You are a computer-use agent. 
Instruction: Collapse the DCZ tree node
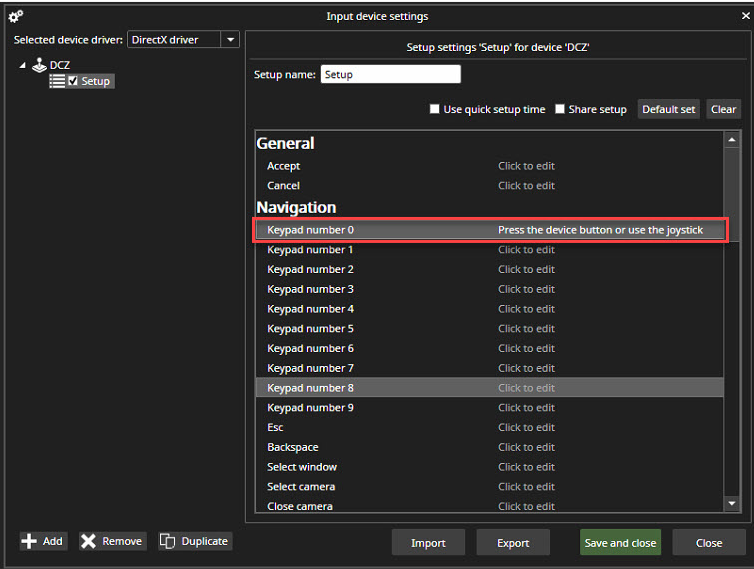point(23,65)
